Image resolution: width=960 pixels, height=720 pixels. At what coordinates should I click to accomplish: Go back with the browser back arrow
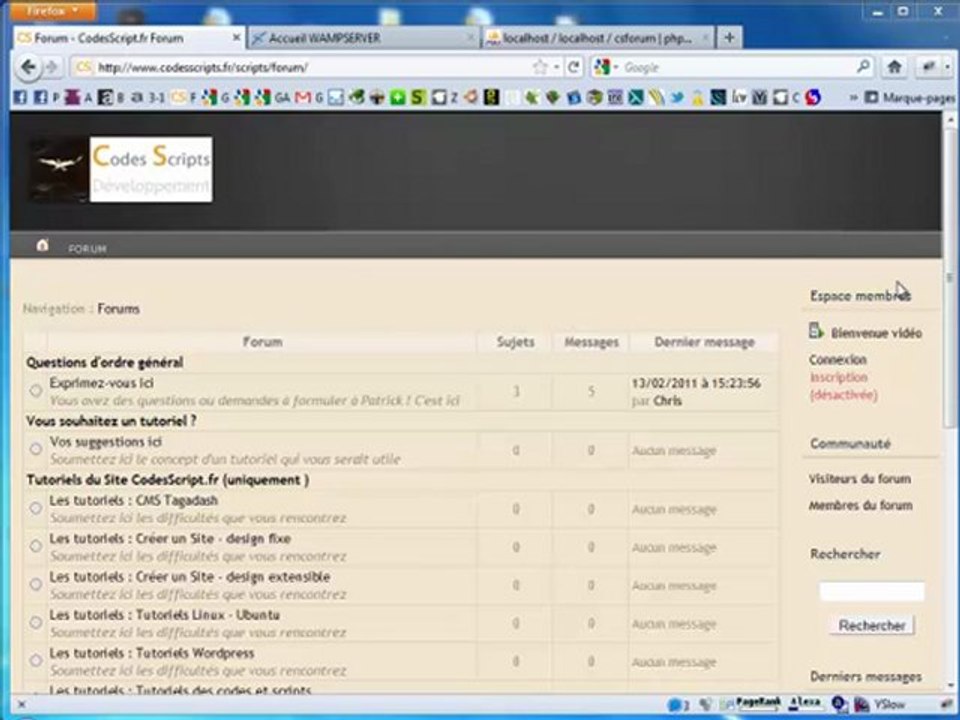(28, 67)
